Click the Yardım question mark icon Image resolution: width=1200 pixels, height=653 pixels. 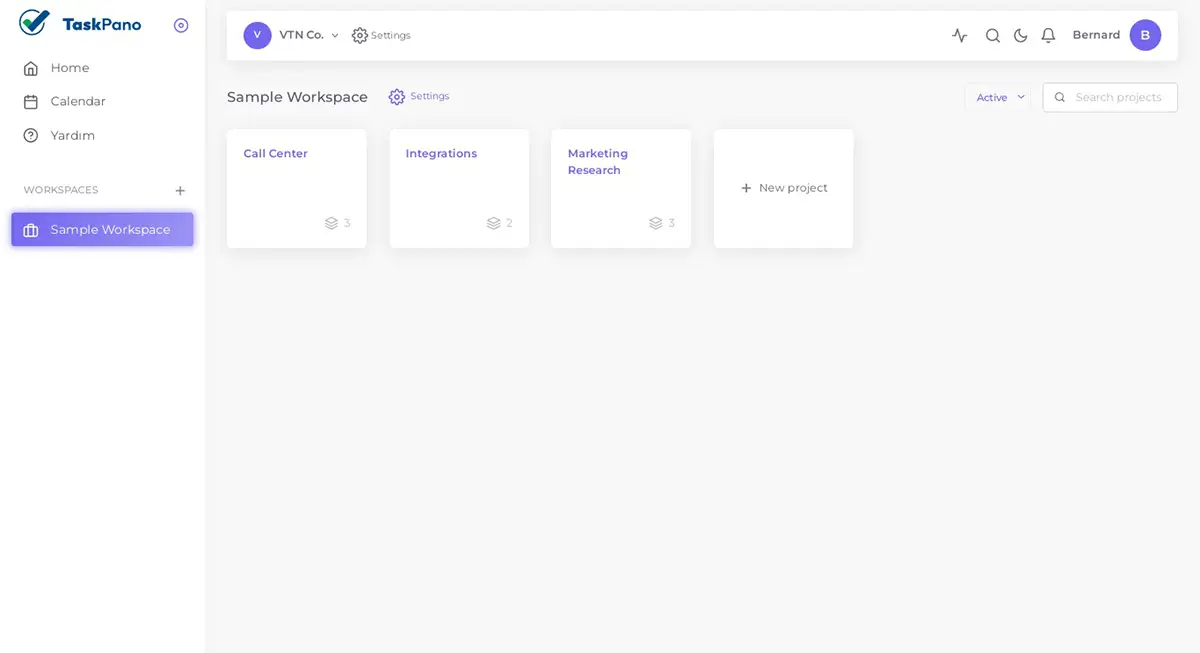tap(31, 135)
